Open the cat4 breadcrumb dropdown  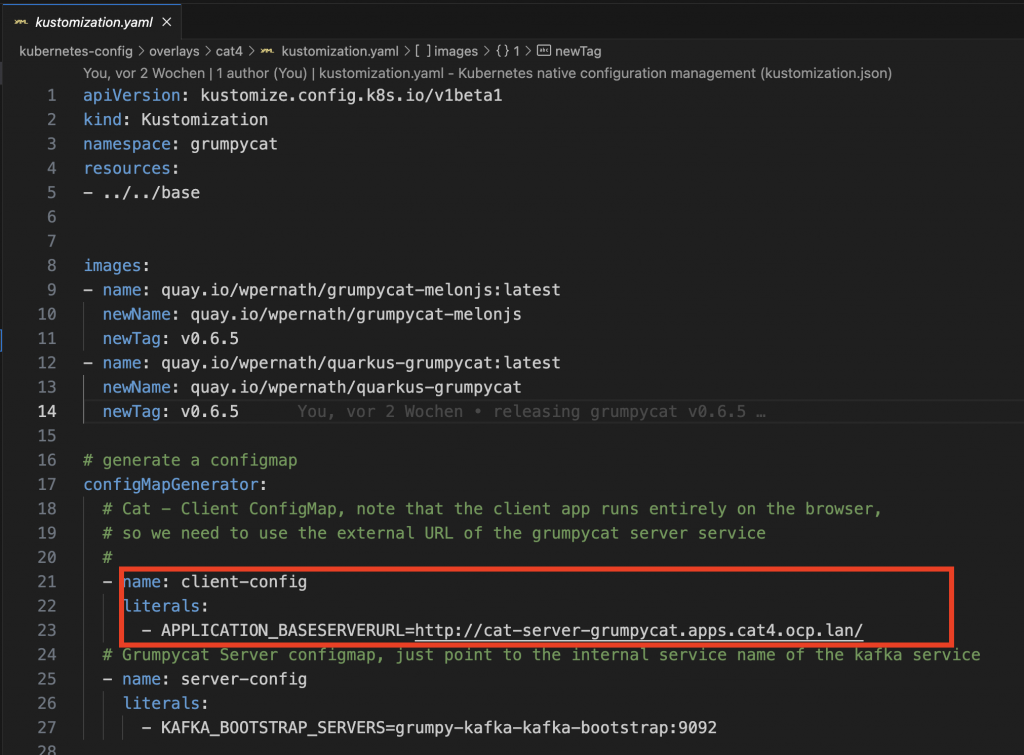click(227, 51)
